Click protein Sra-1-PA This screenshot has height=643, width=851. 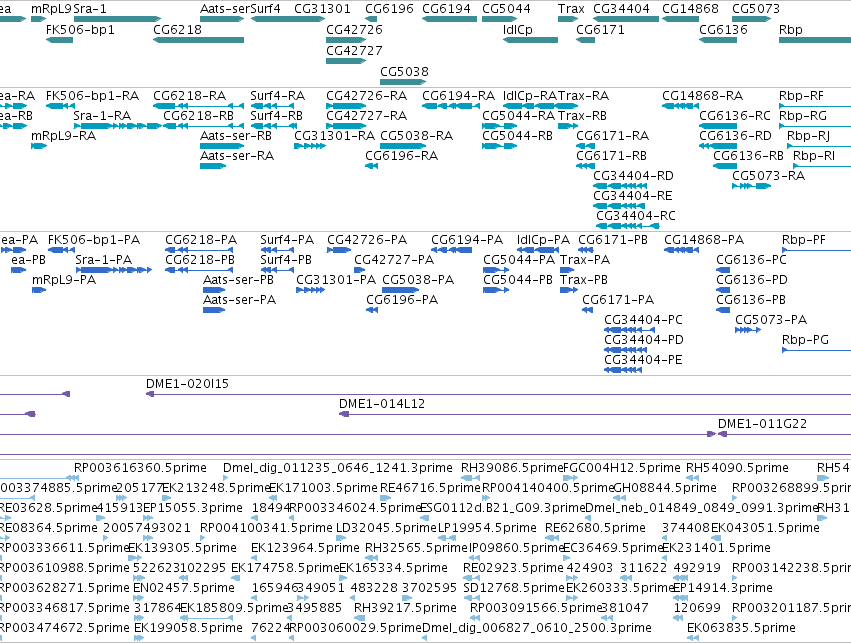[x=104, y=260]
